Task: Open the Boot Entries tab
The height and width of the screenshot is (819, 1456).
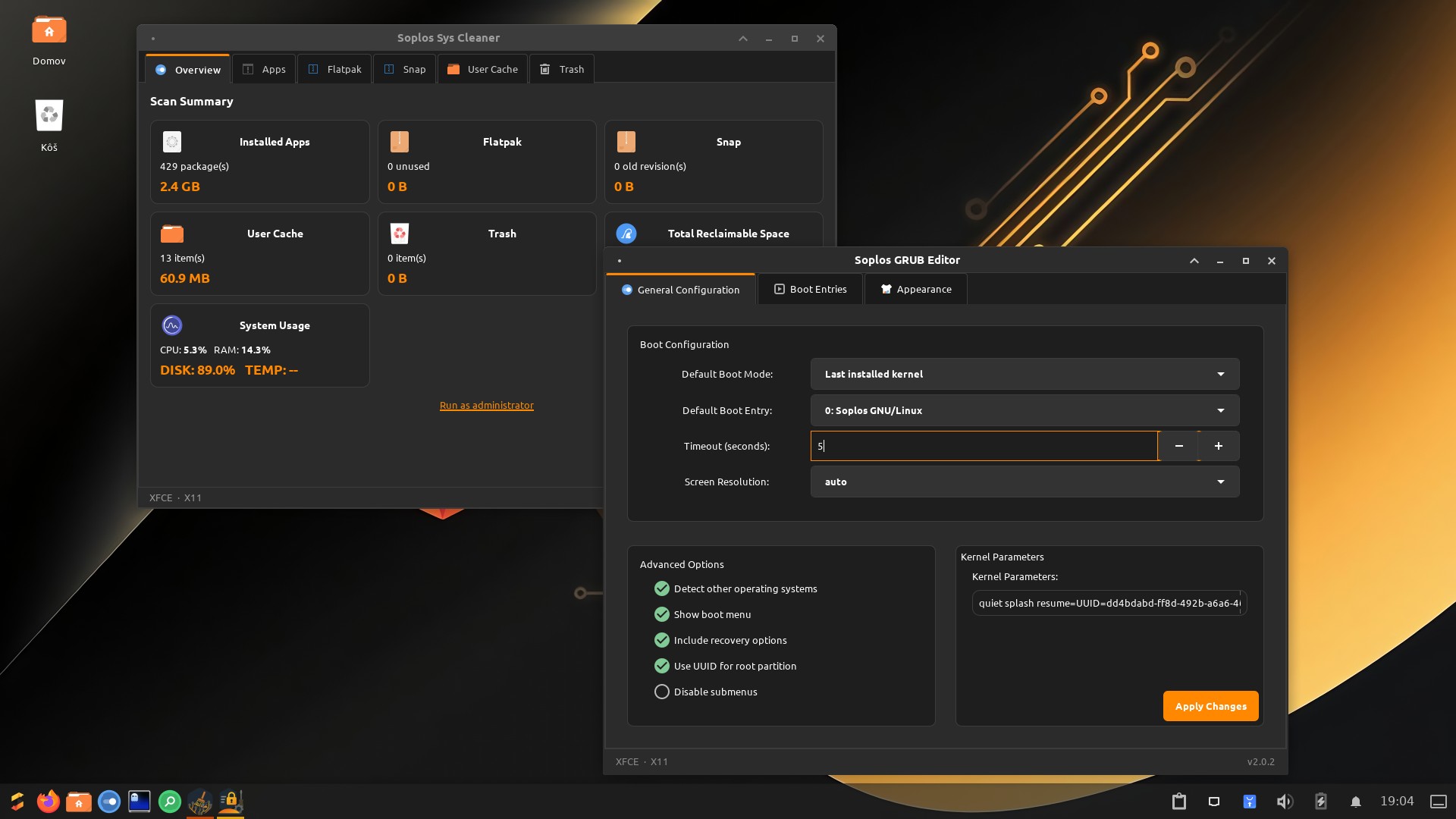Action: coord(810,289)
